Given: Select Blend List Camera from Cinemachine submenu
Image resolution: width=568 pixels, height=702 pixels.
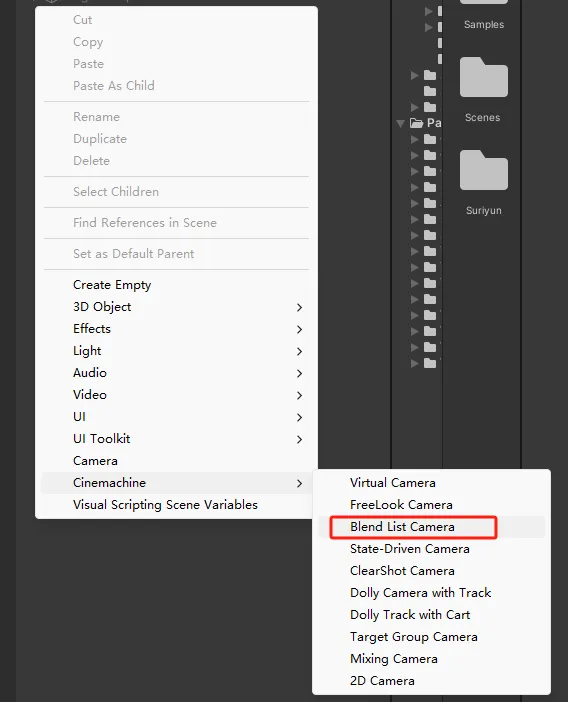Looking at the screenshot, I should click(x=431, y=527).
